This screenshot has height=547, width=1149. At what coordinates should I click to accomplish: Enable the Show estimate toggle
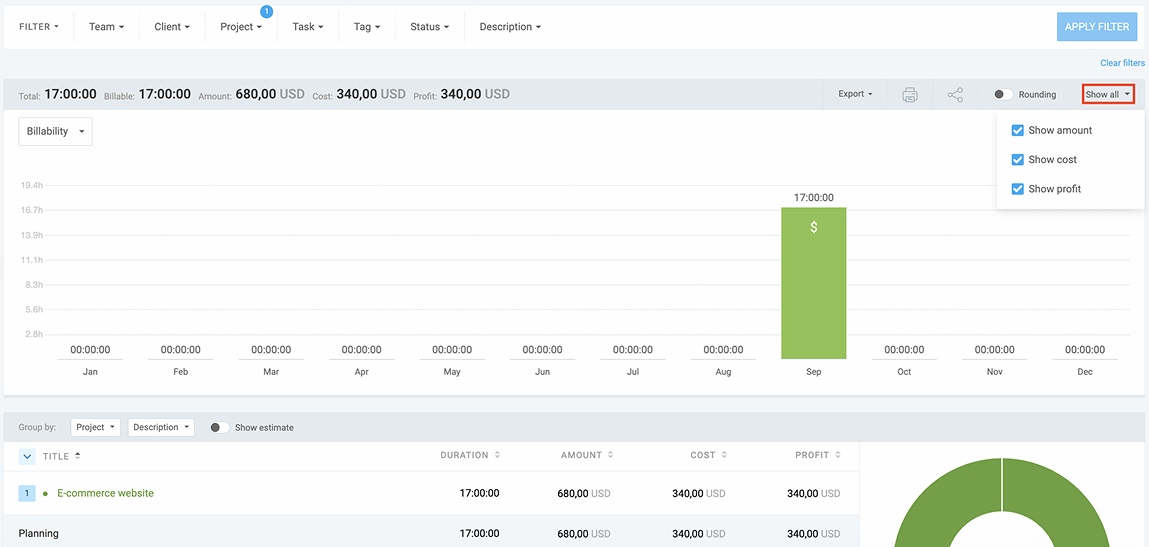tap(218, 428)
